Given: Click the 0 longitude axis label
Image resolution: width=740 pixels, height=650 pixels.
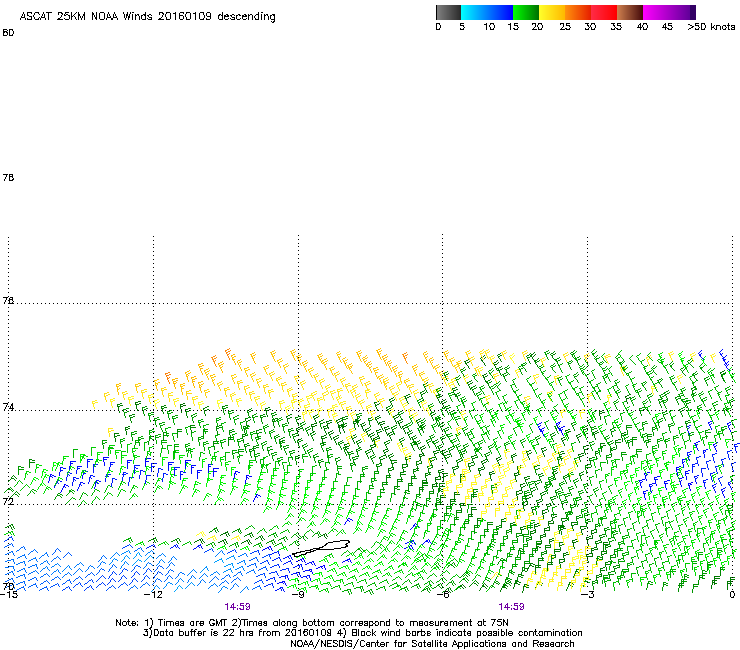Looking at the screenshot, I should [x=732, y=594].
